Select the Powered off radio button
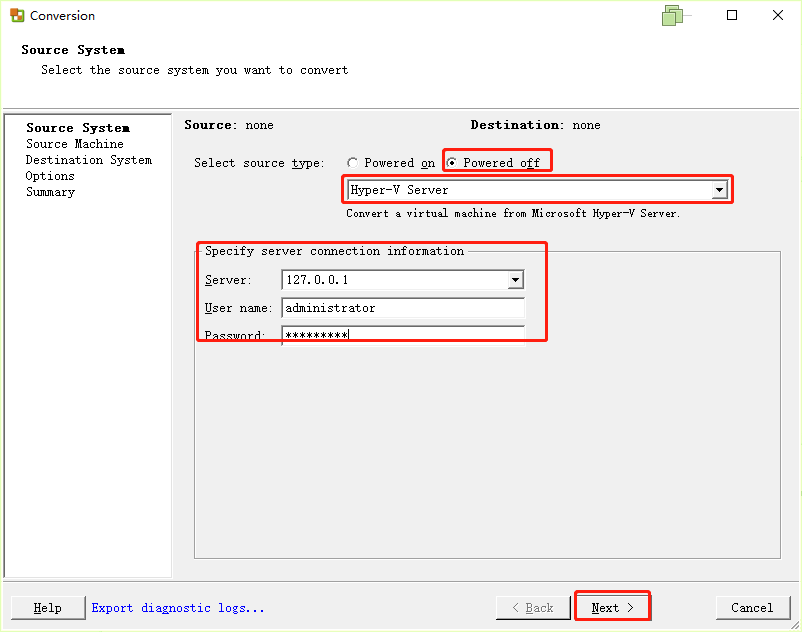The width and height of the screenshot is (802, 632). [451, 163]
